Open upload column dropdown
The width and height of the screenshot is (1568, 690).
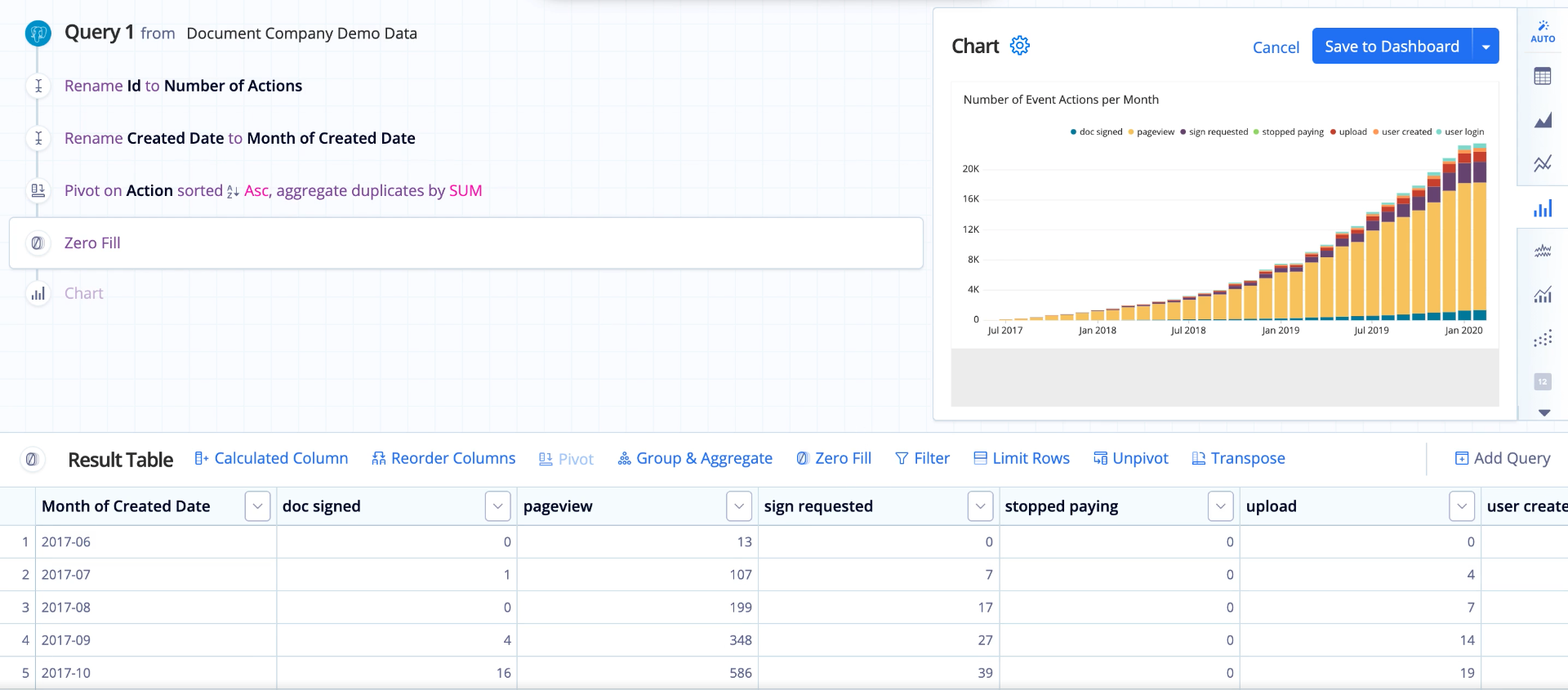coord(1462,506)
